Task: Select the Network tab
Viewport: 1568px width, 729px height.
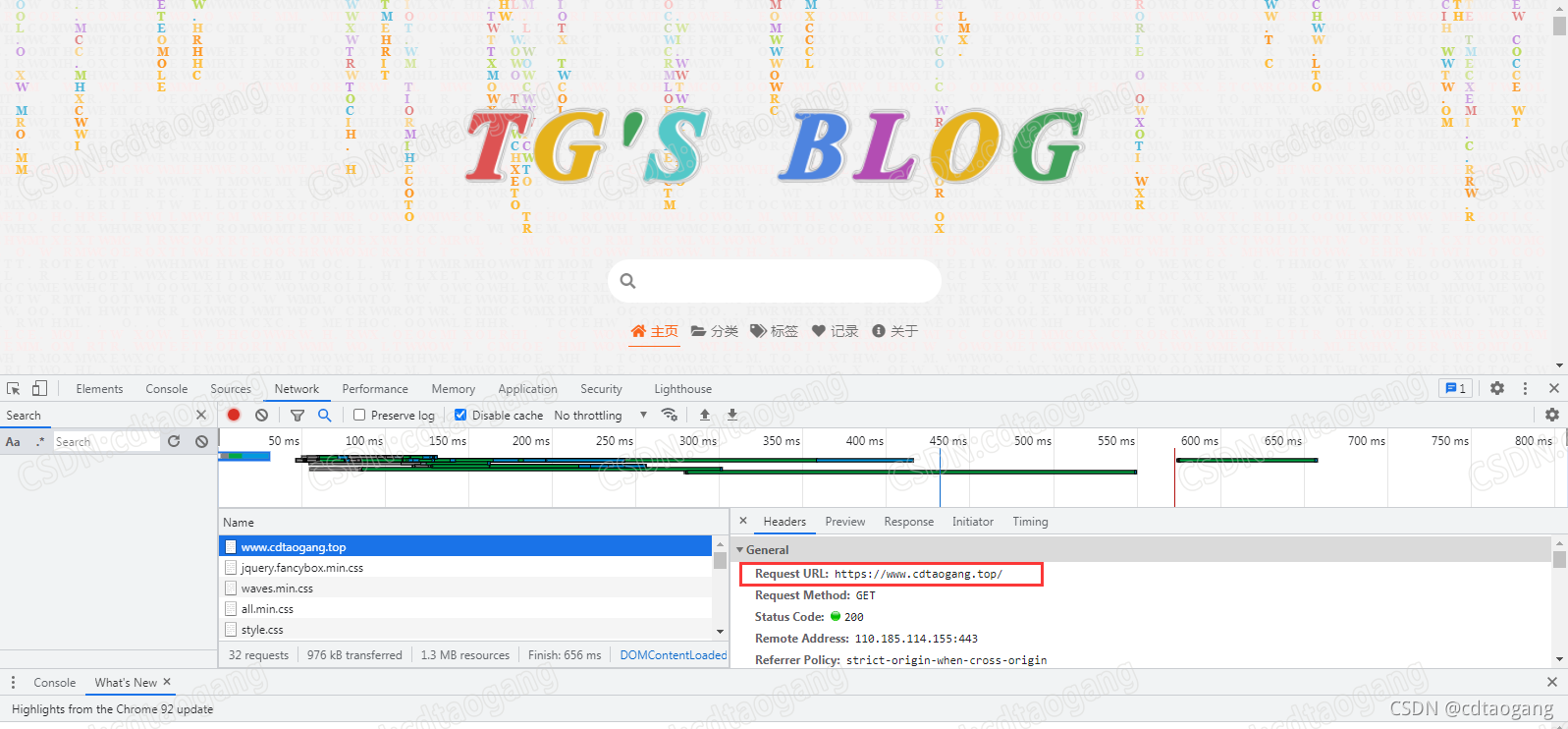Action: (x=297, y=388)
